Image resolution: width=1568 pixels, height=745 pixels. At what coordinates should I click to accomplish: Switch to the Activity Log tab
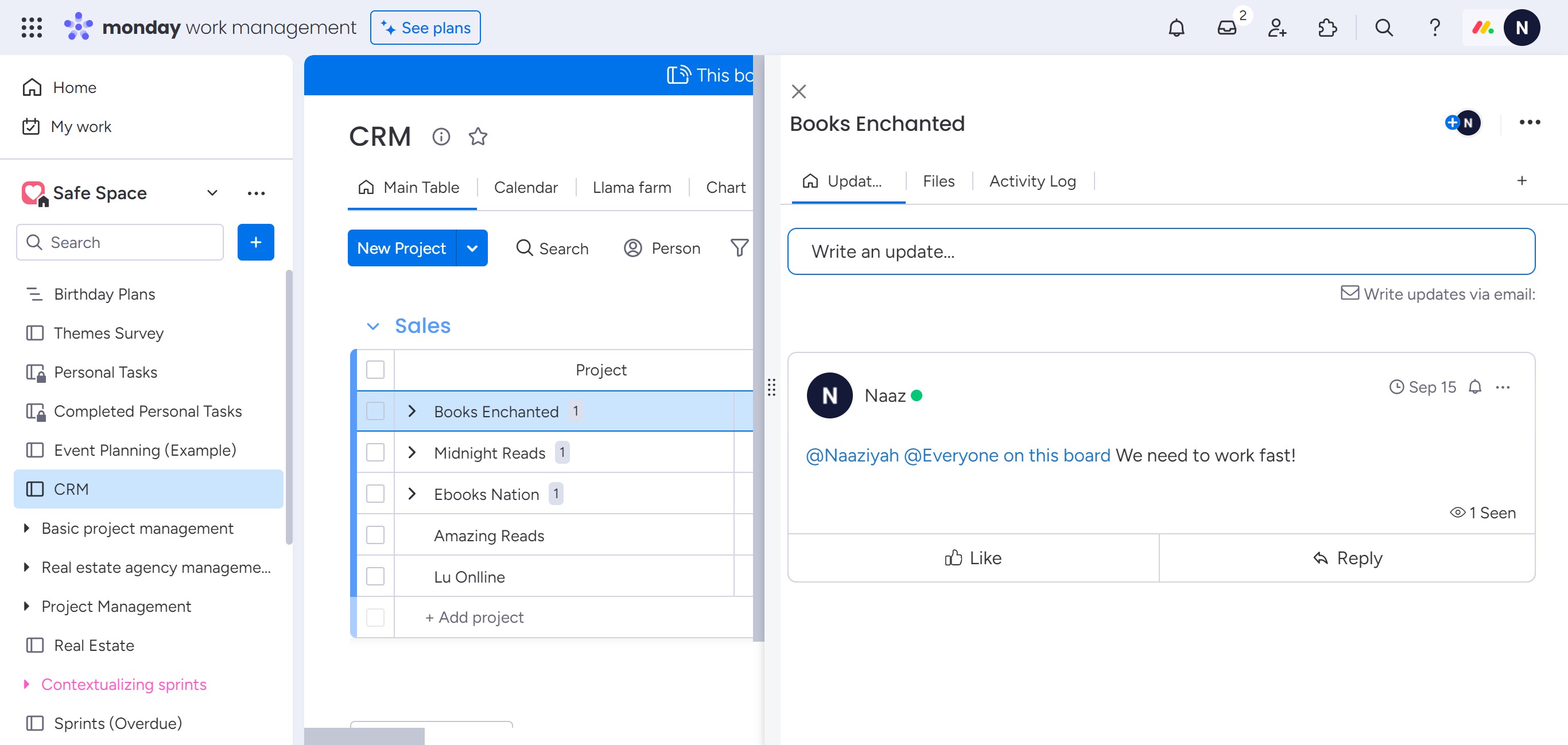point(1033,181)
